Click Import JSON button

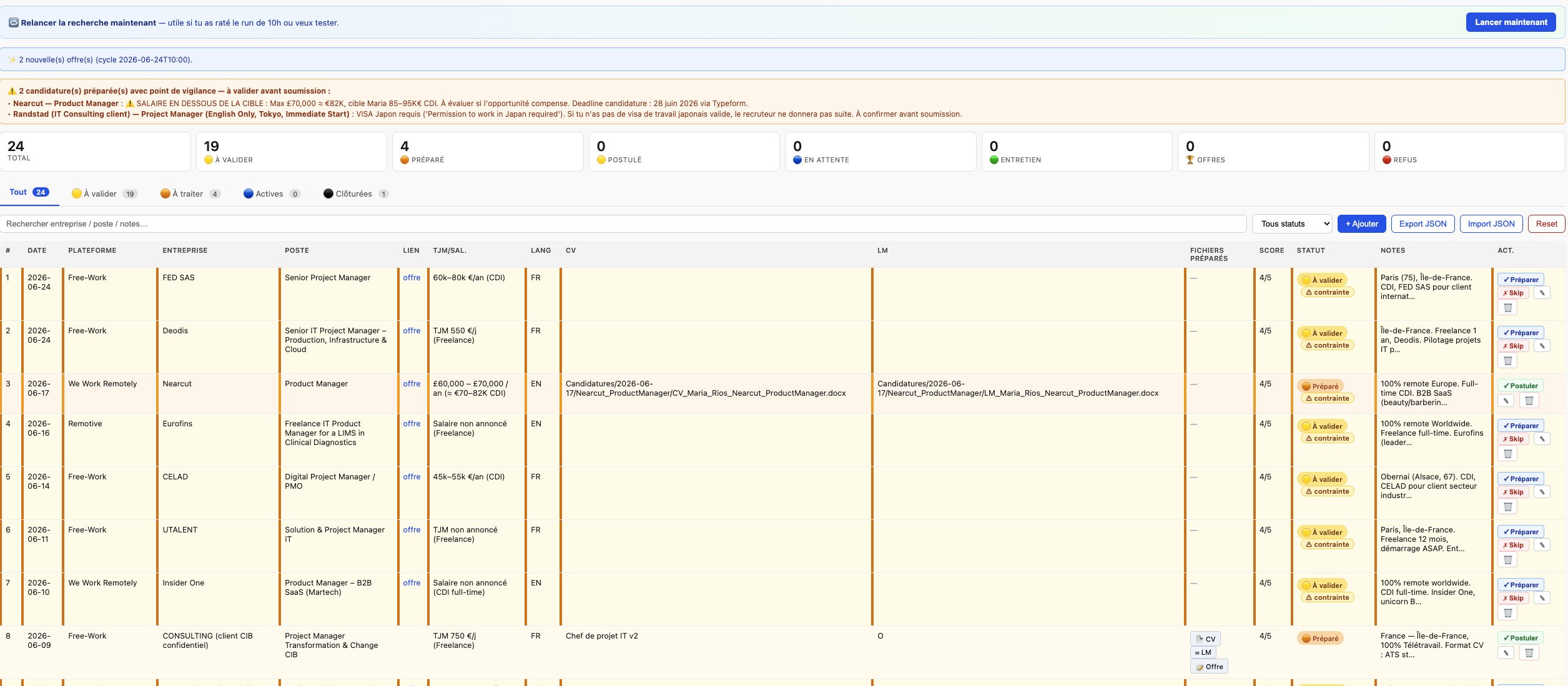pos(1491,224)
